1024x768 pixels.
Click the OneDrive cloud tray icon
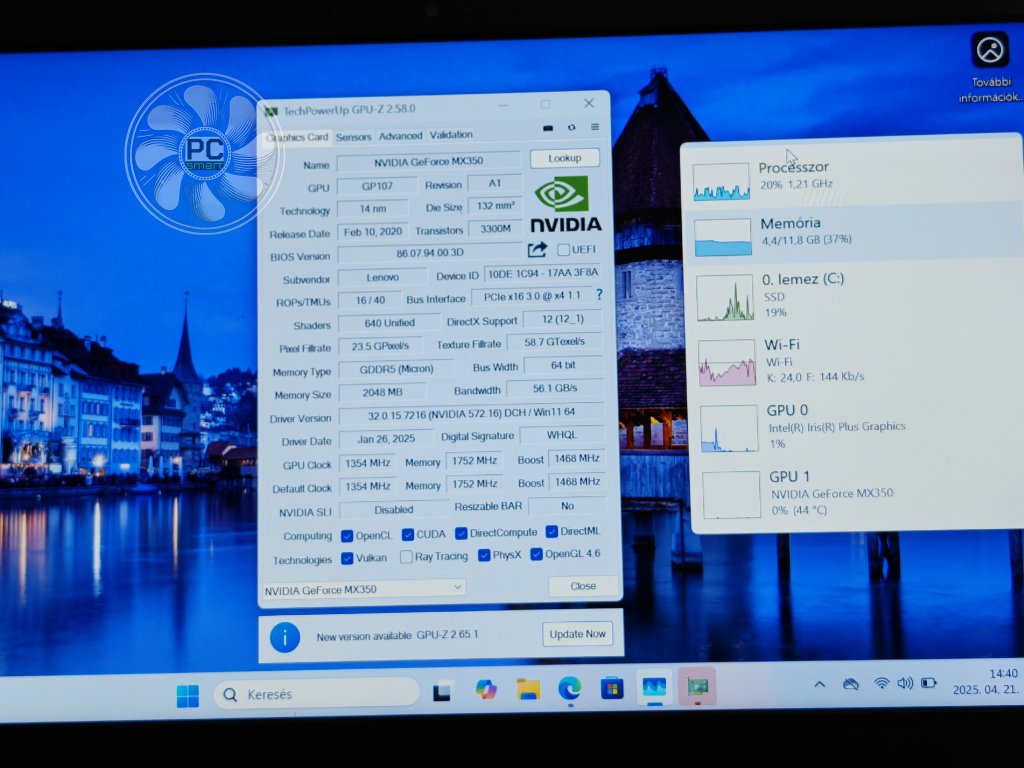[x=850, y=684]
